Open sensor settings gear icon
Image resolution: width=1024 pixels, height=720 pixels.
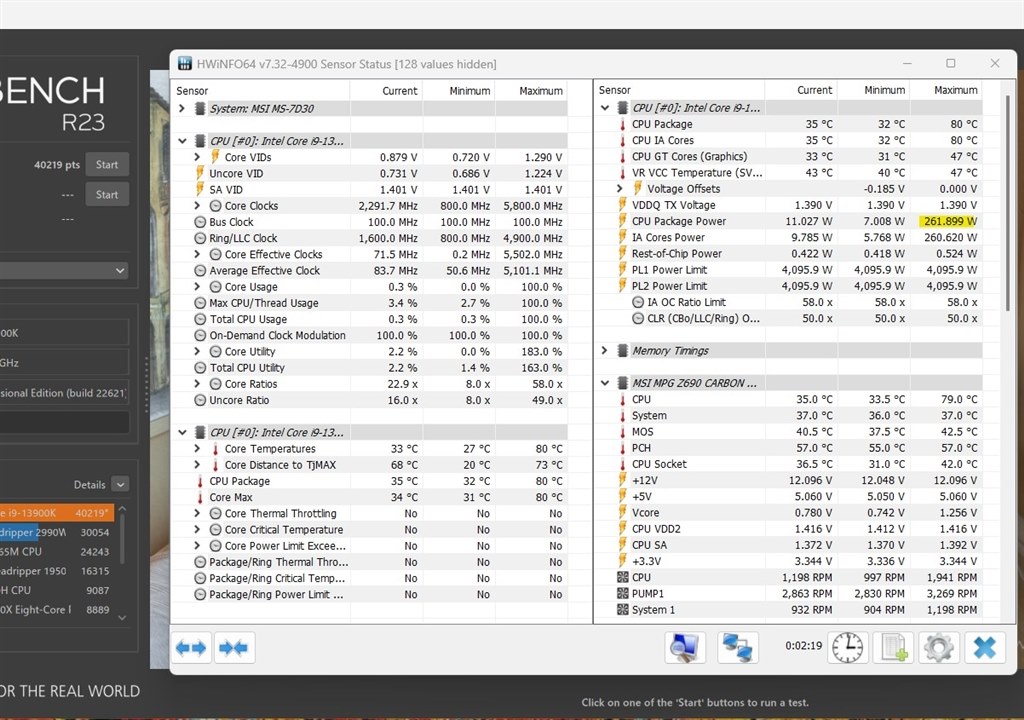[x=938, y=647]
